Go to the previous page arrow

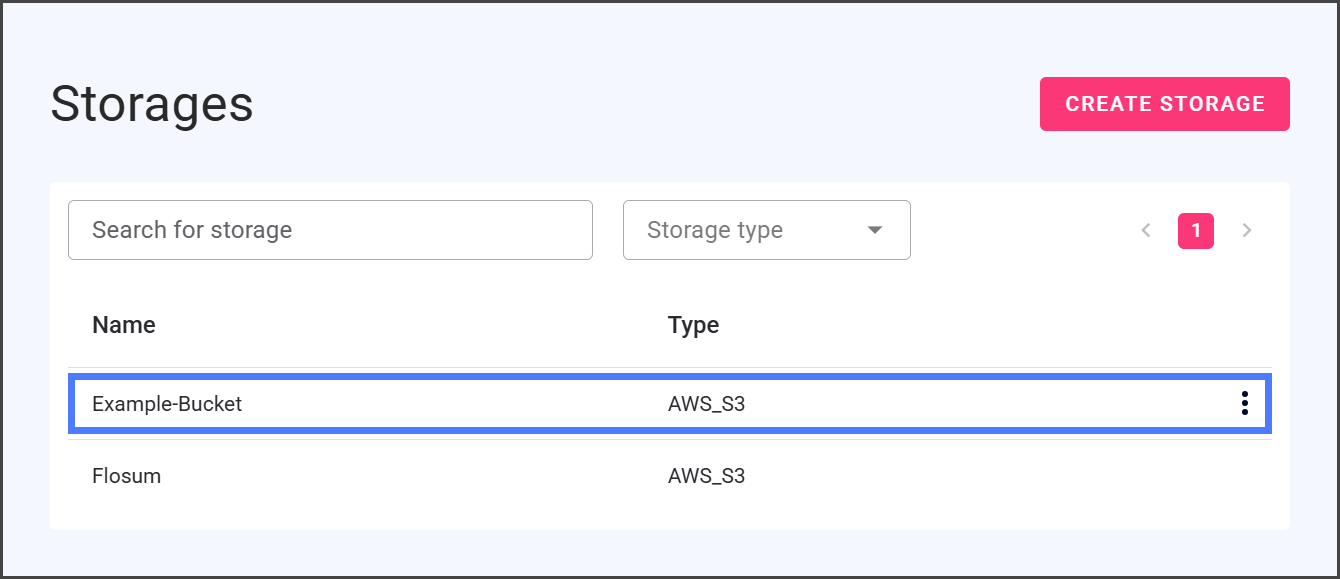coord(1146,230)
